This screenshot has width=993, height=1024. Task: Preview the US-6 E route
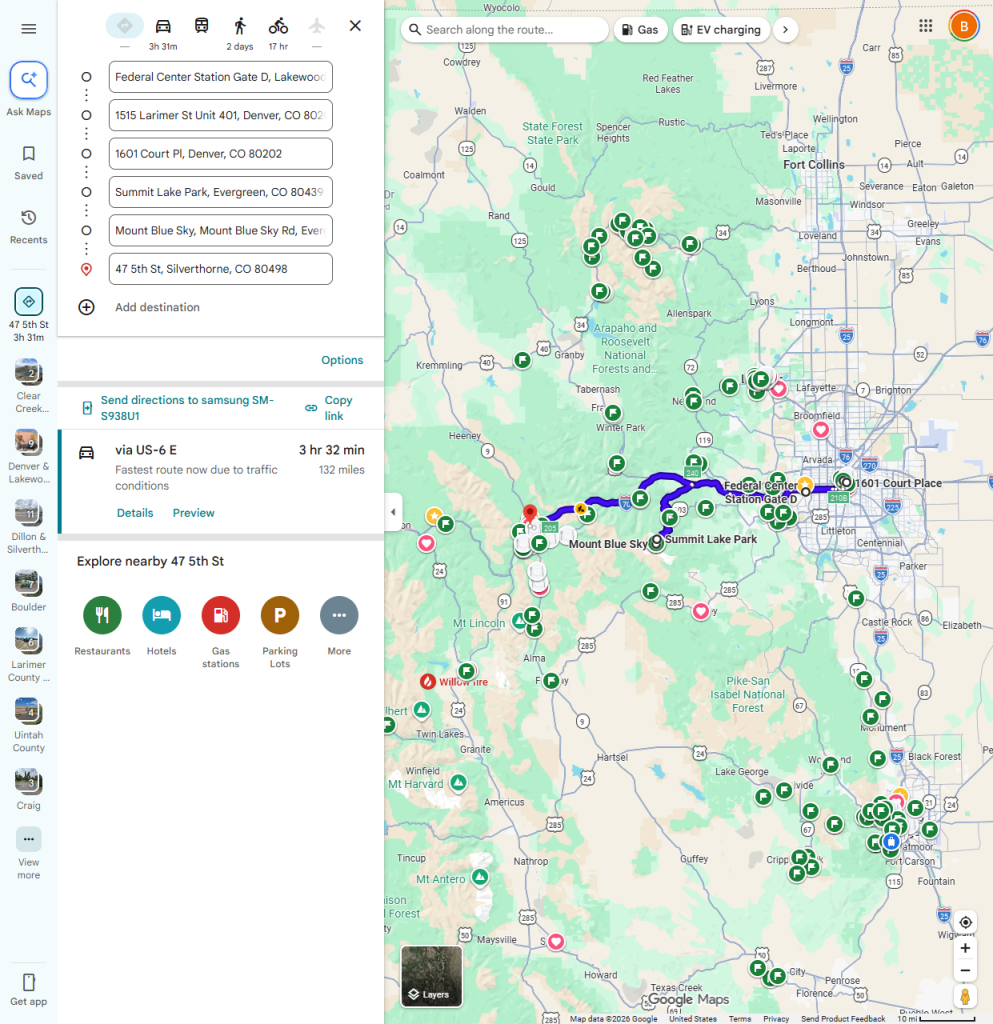click(193, 513)
